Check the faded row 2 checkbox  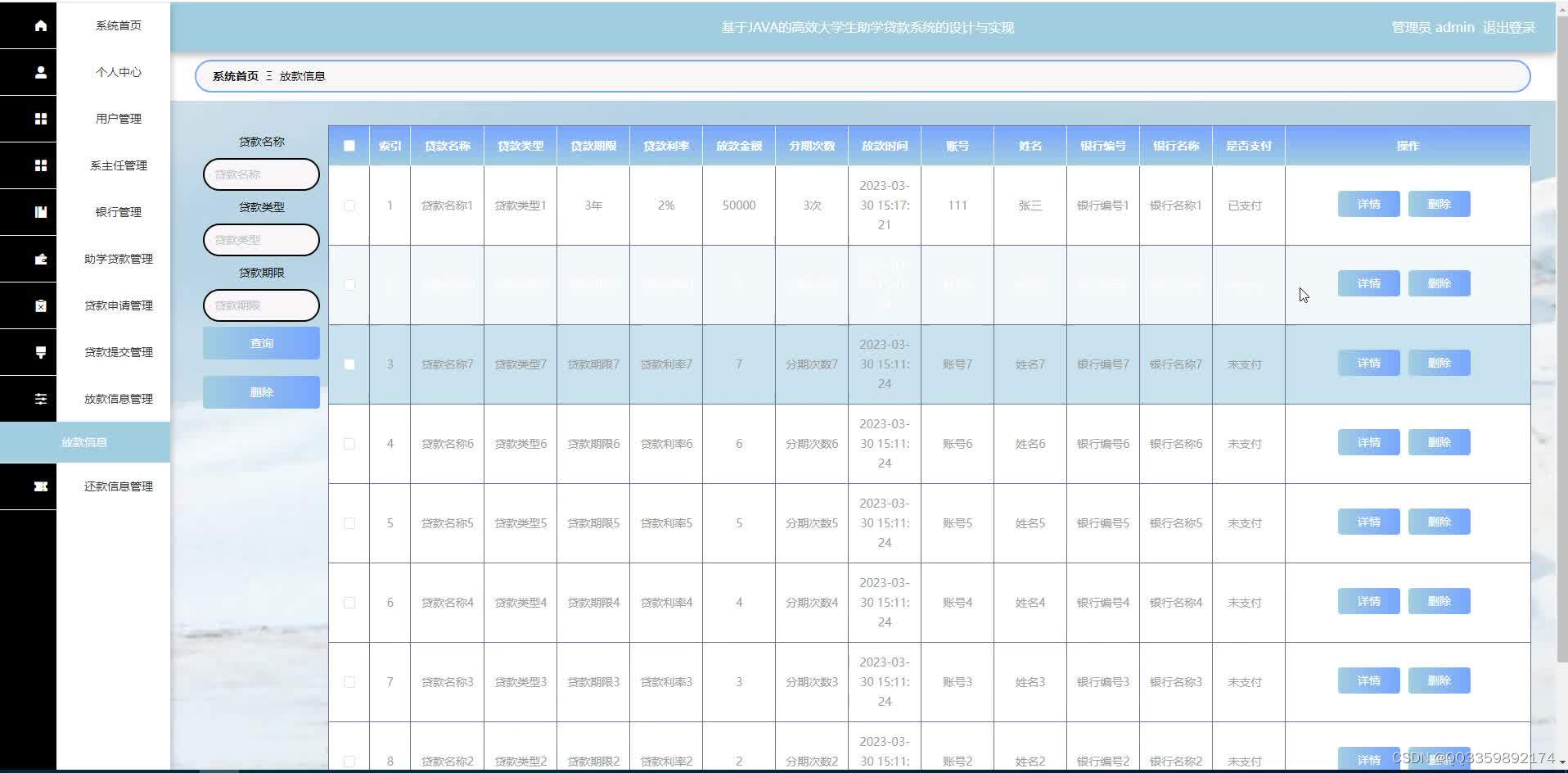point(349,285)
